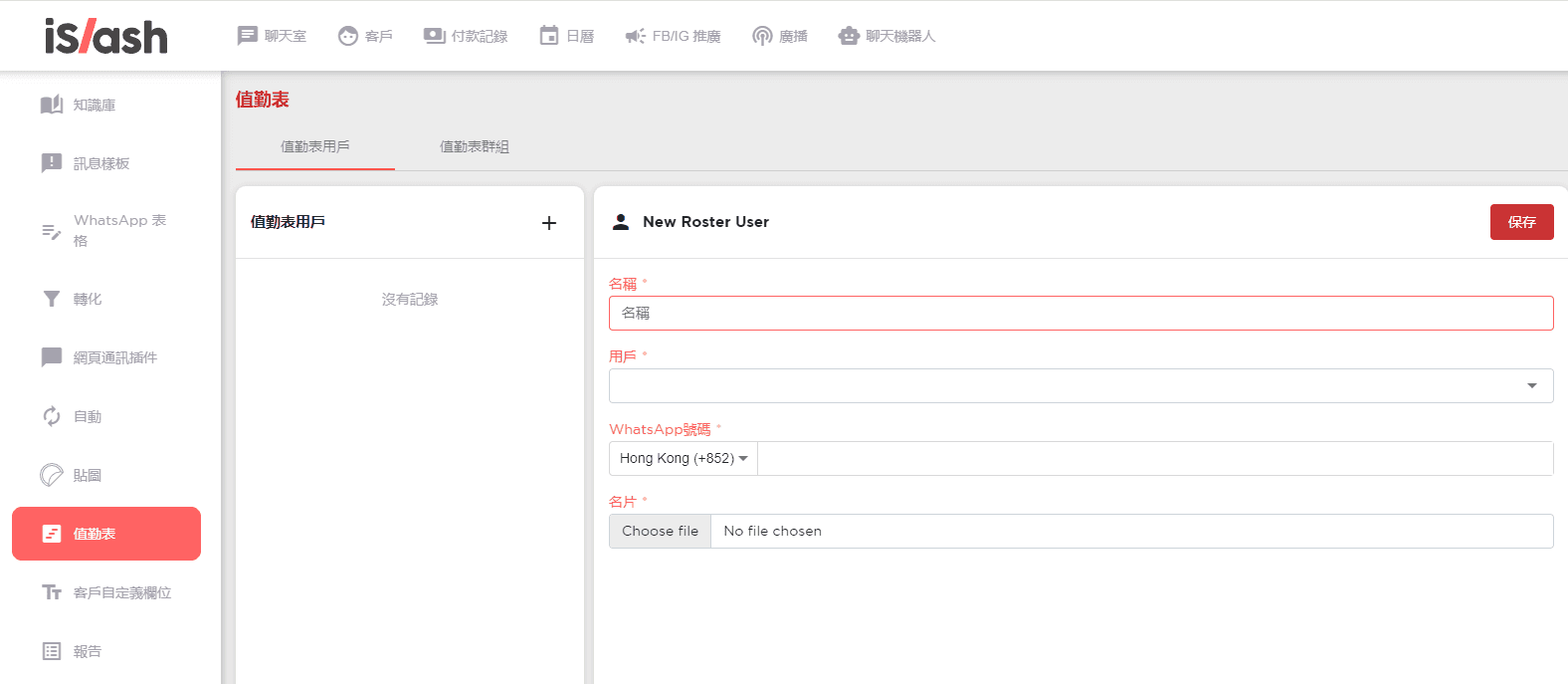1568x684 pixels.
Task: Switch to the 值勤表用戶 tab
Action: (315, 146)
